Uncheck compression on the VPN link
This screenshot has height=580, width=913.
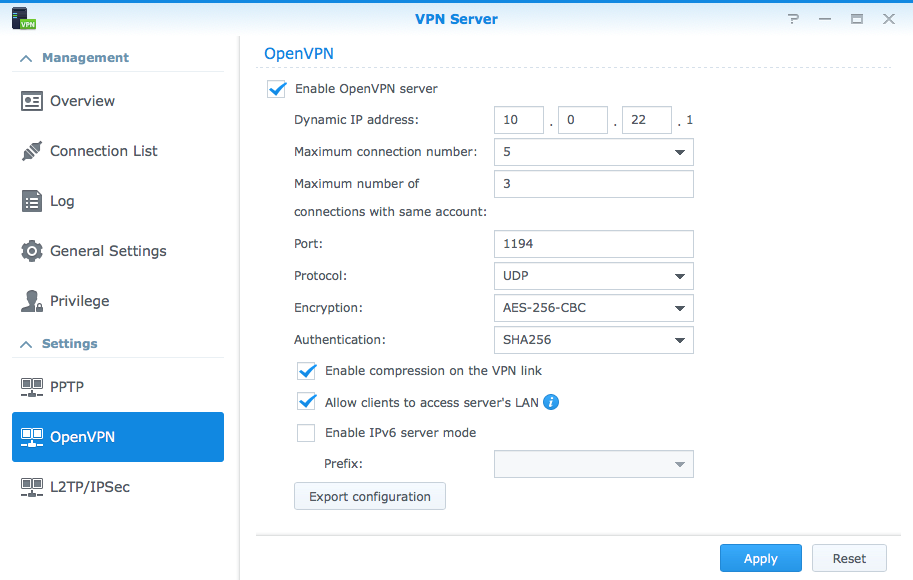[x=306, y=370]
